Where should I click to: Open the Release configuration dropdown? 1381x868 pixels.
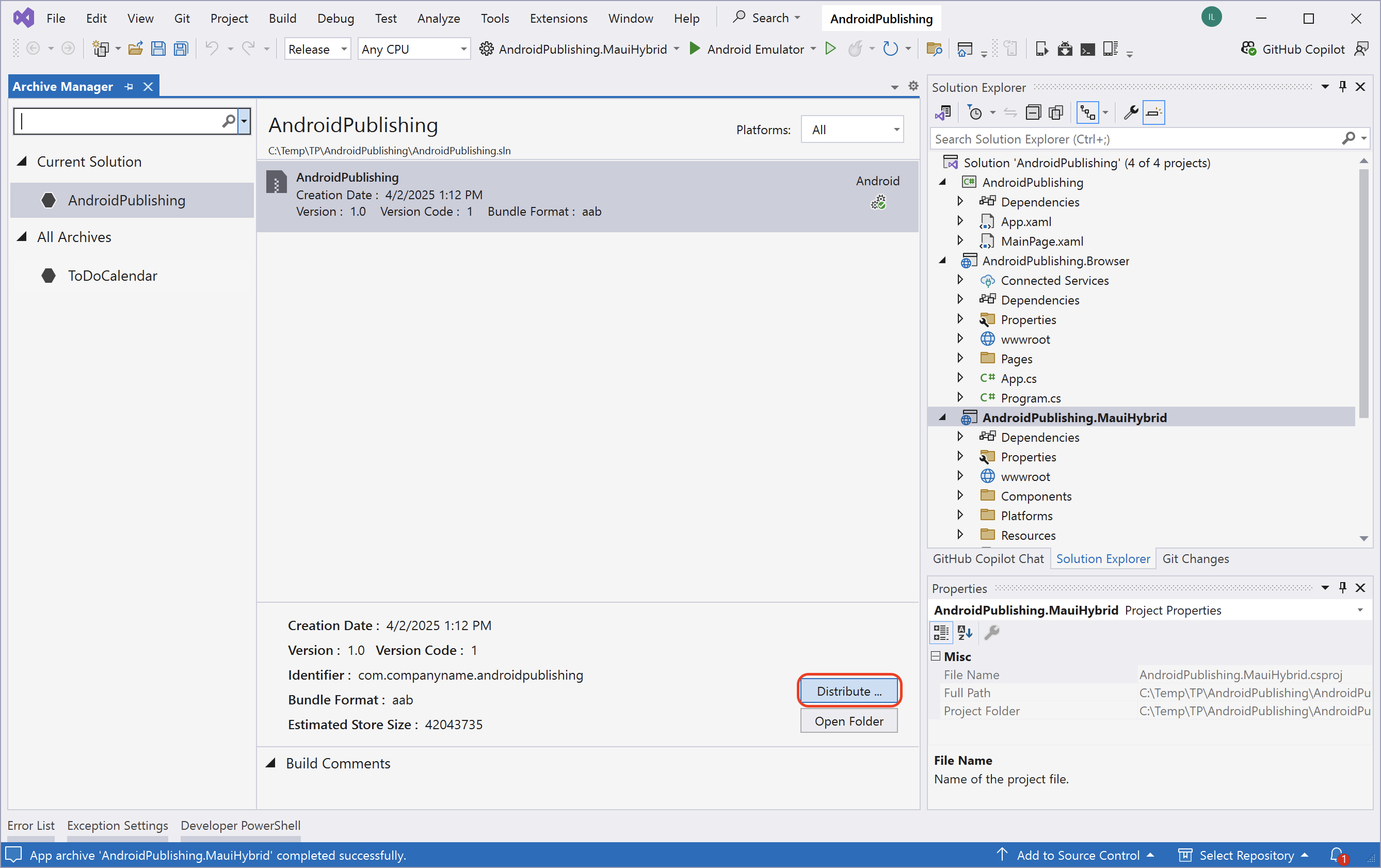pyautogui.click(x=317, y=50)
